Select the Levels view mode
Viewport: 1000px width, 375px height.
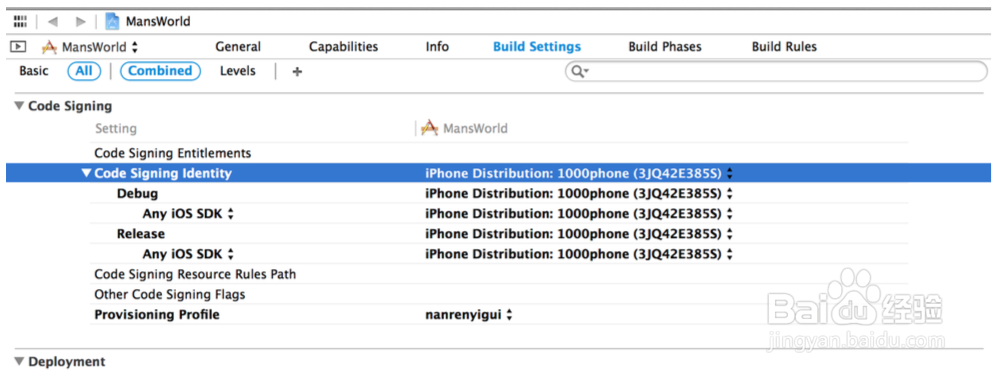coord(238,71)
